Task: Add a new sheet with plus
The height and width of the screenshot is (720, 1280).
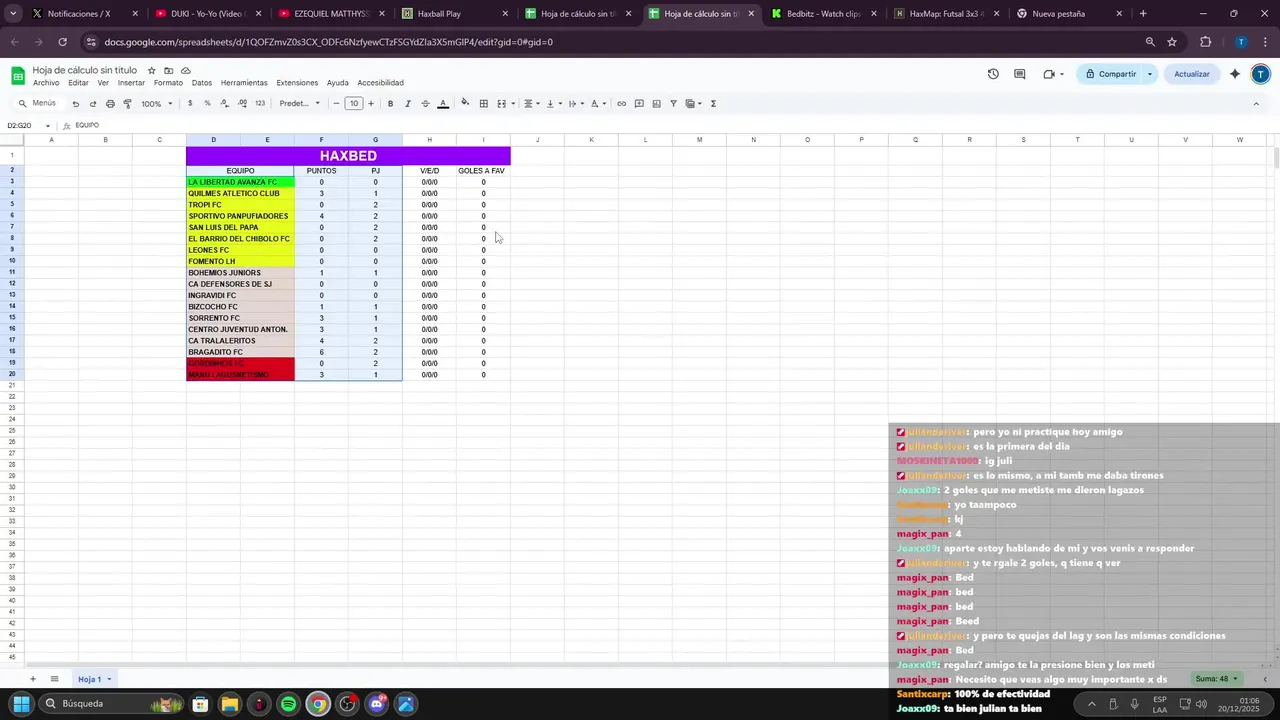Action: 32,679
